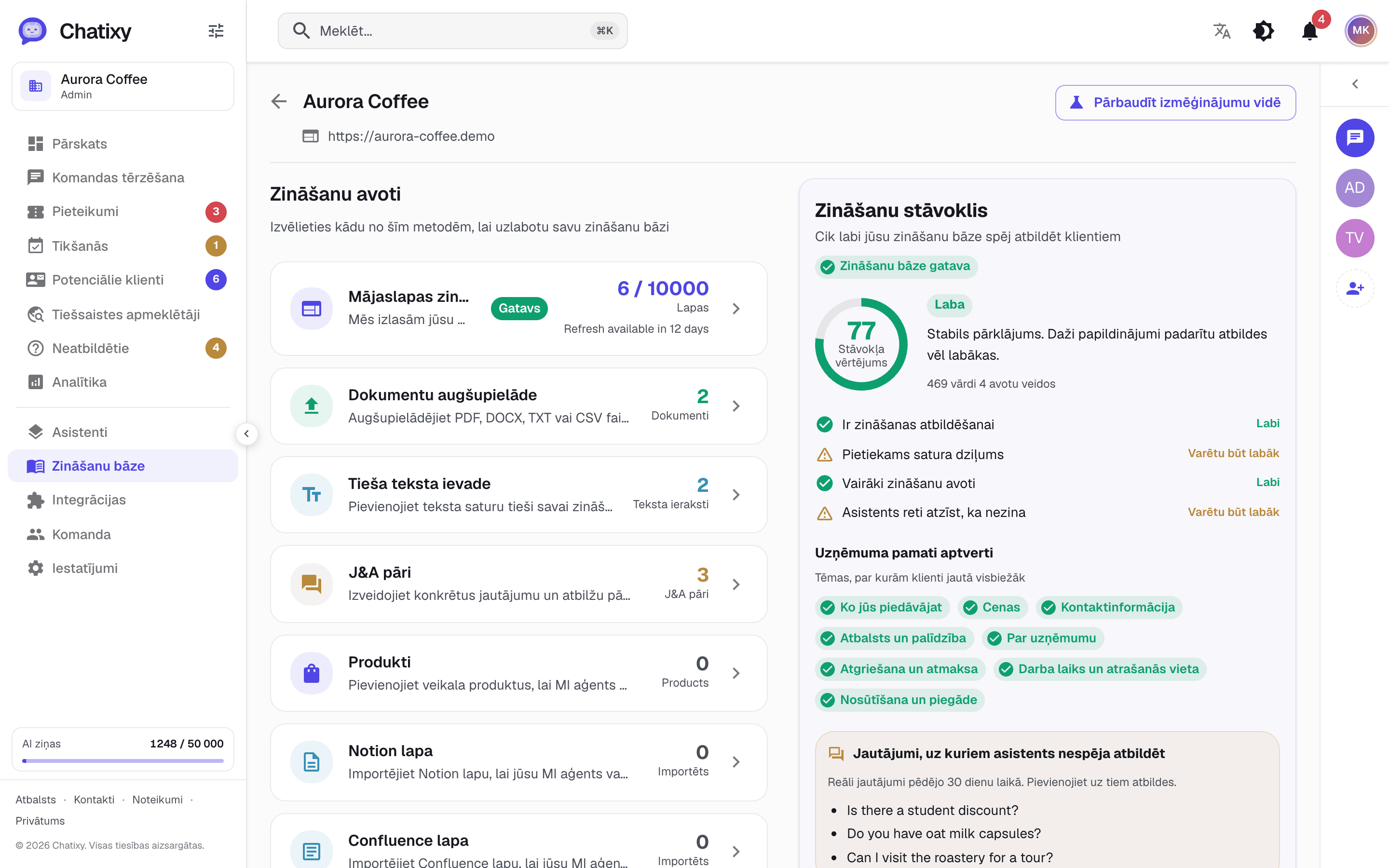This screenshot has width=1389, height=868.
Task: Open the Dokumentu augšupielāde row chevron
Action: [x=736, y=406]
